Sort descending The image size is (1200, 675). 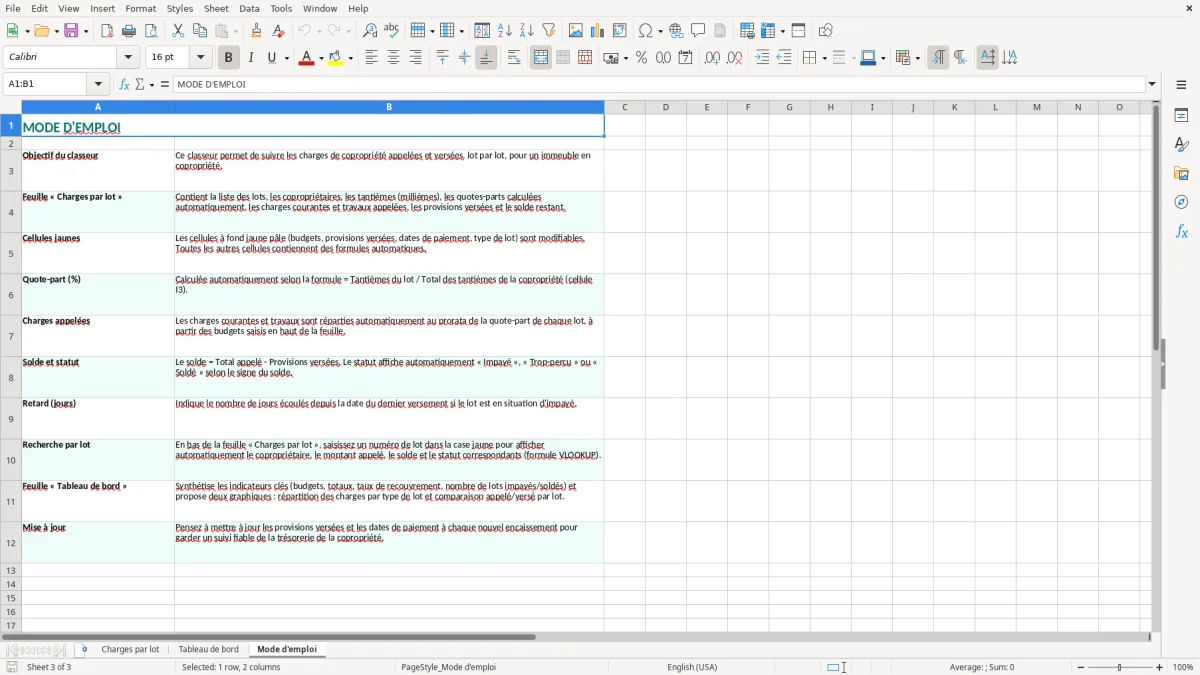tap(527, 31)
